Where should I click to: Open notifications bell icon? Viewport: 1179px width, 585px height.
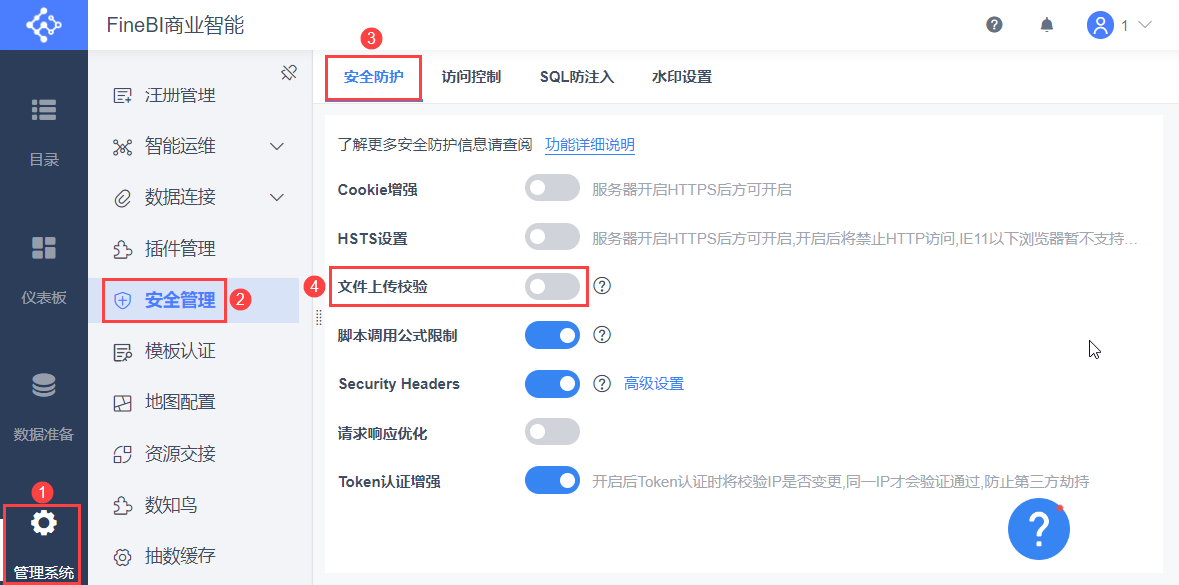click(x=1047, y=25)
